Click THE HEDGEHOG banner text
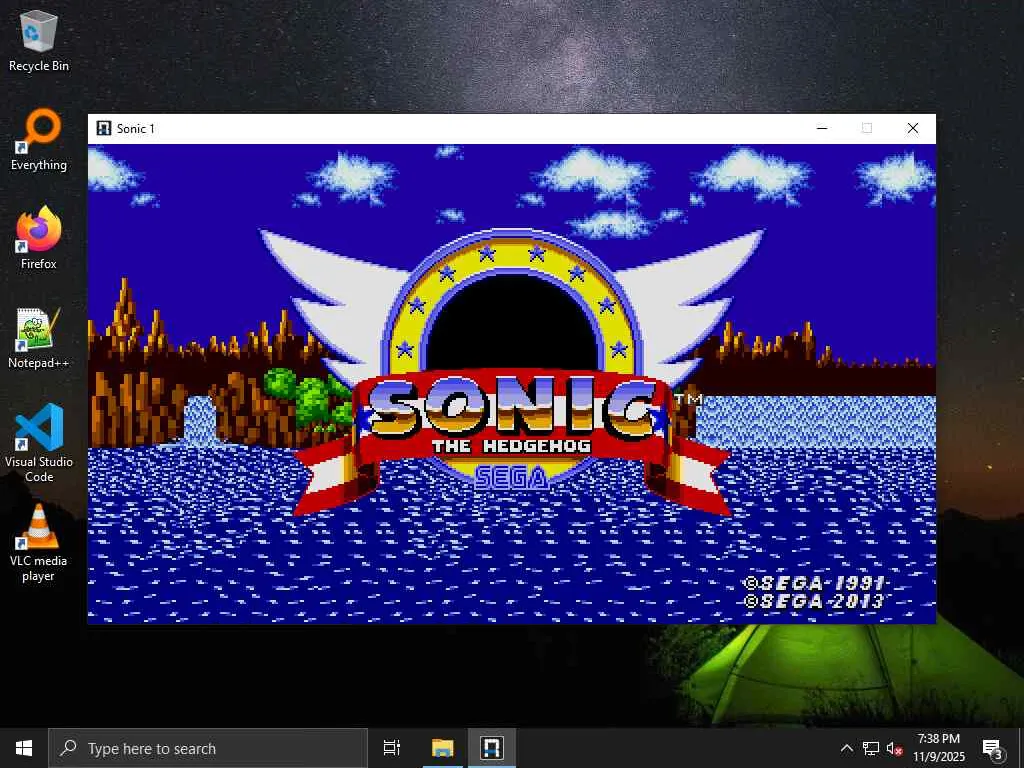The image size is (1024, 768). (511, 446)
